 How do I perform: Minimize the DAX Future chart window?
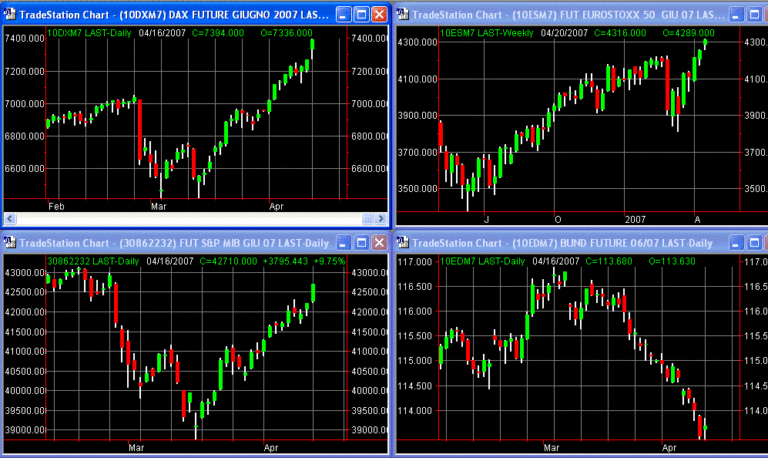coord(342,15)
